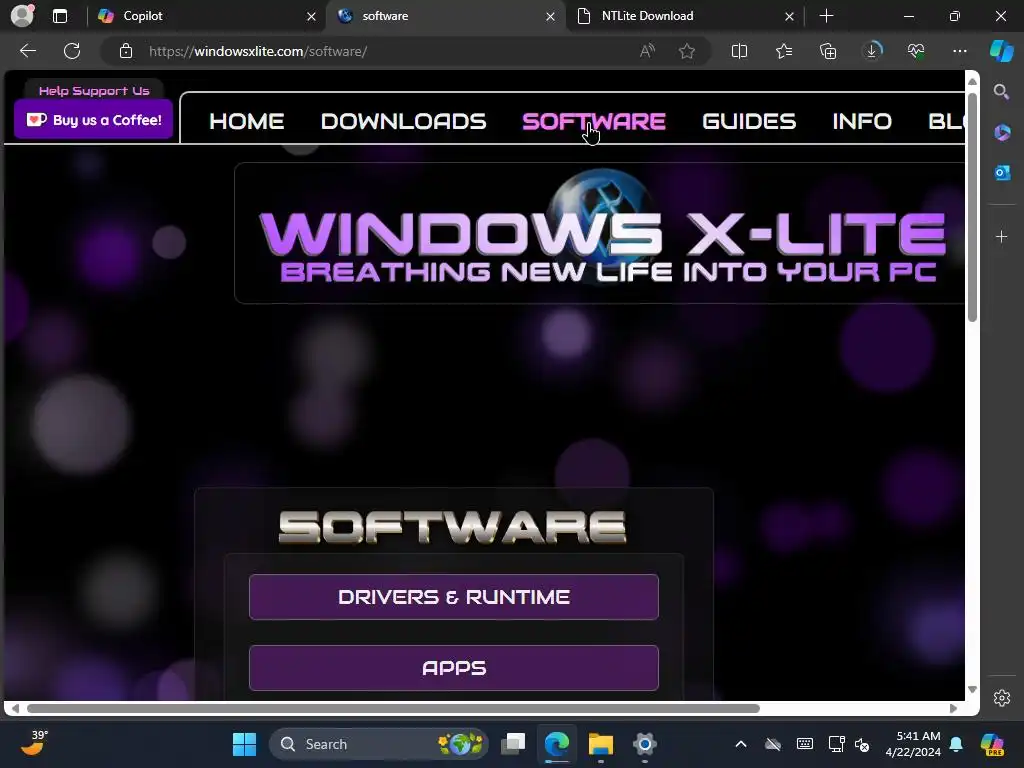Add a sidebar app with plus
Viewport: 1024px width, 768px height.
point(1001,236)
